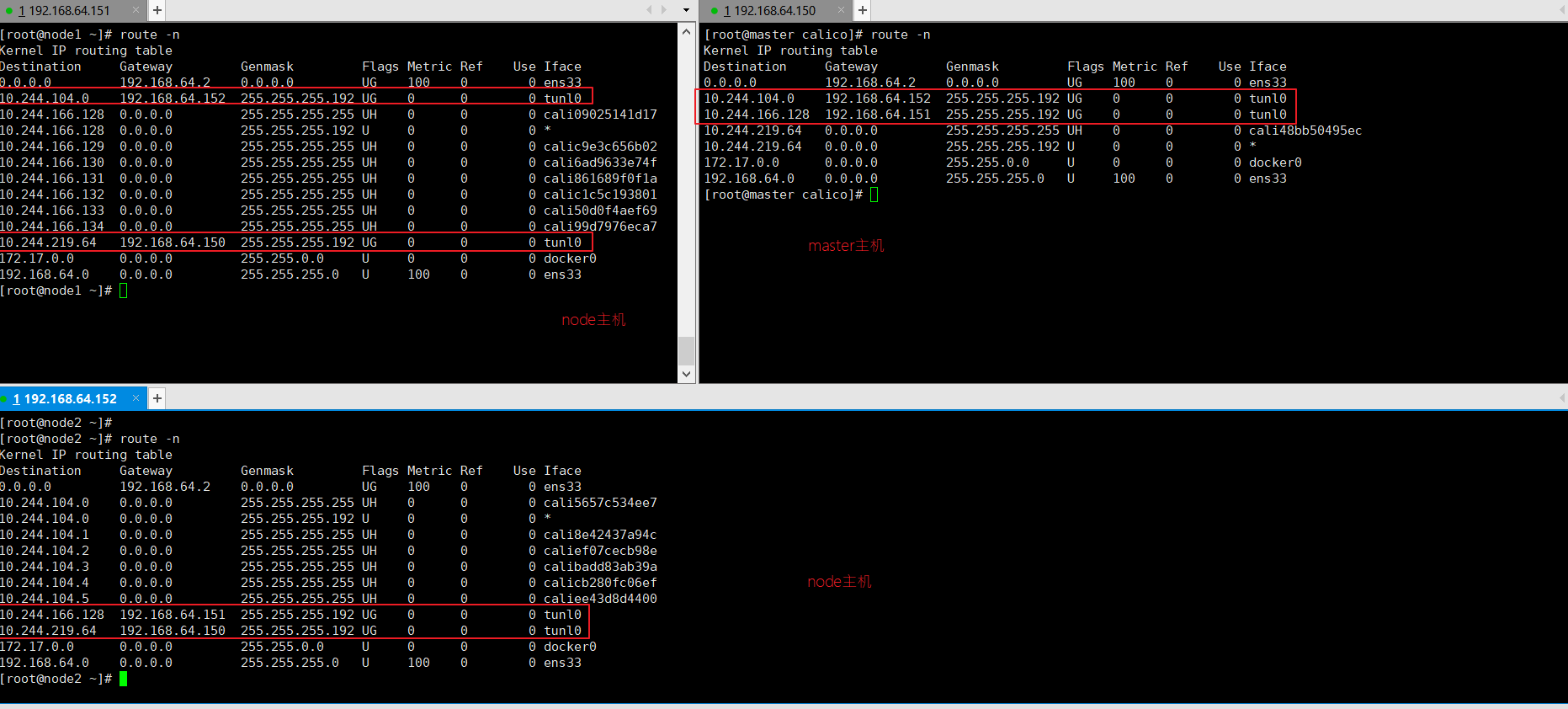1568x709 pixels.
Task: Click interface calief07cecb98e in node2 terminal
Action: pos(600,551)
